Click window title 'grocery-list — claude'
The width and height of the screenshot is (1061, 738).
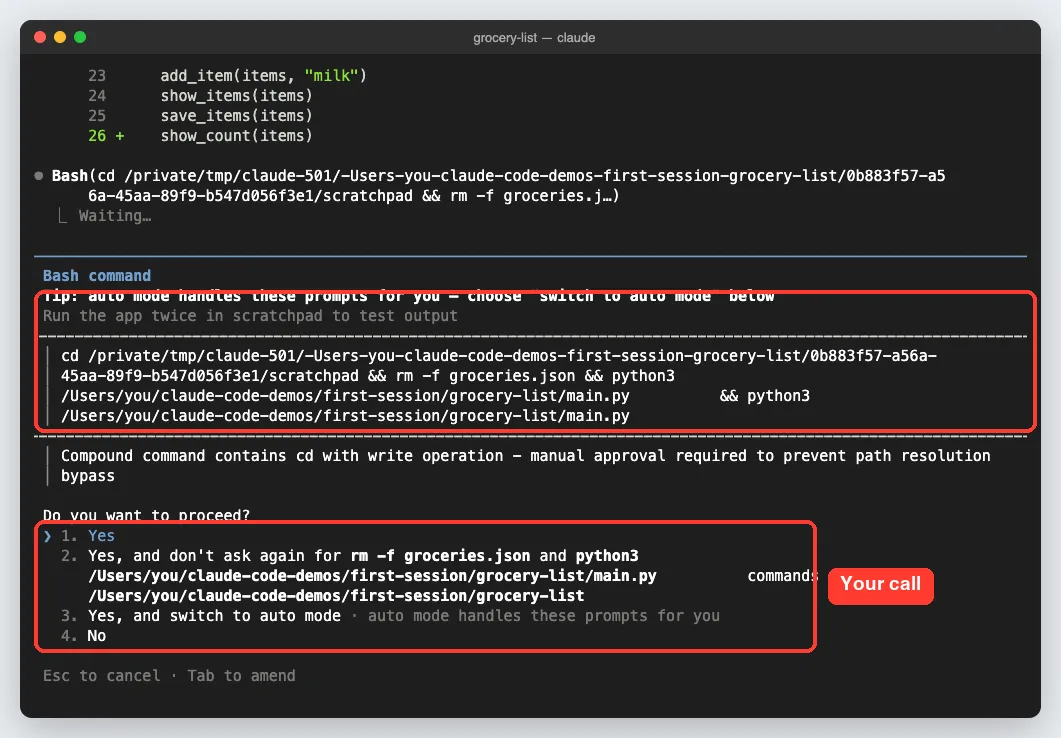tap(534, 38)
